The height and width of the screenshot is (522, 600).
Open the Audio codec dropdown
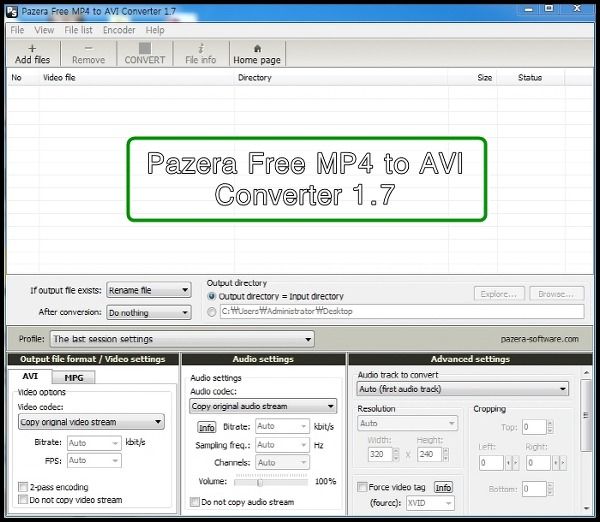263,406
